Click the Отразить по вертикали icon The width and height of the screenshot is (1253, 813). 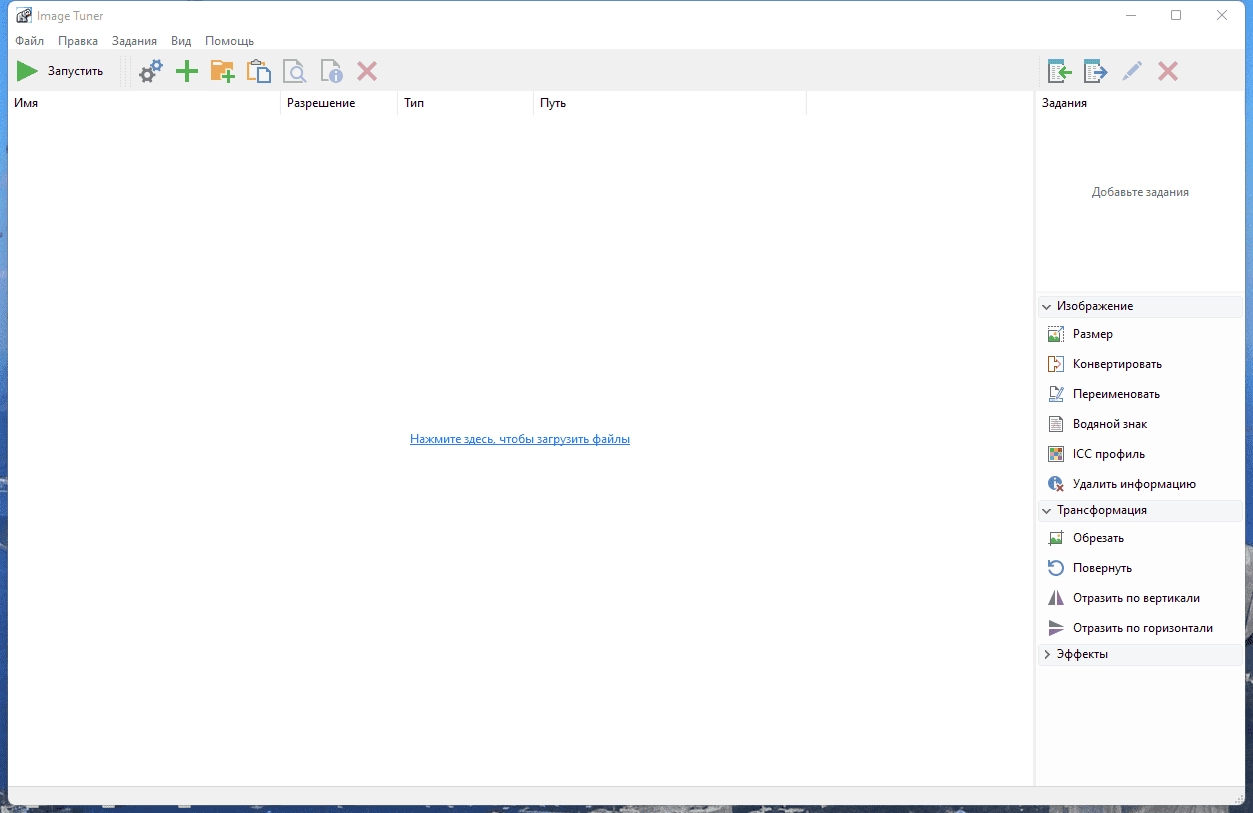pos(1055,598)
